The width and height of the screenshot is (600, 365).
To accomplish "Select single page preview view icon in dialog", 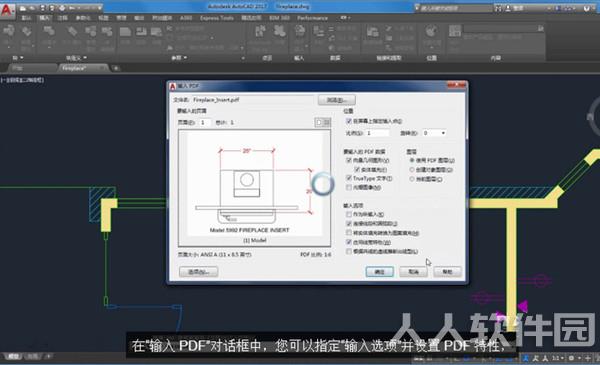I will pos(319,122).
